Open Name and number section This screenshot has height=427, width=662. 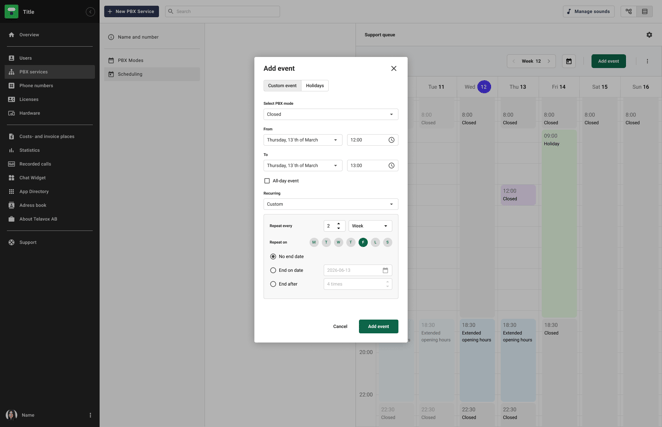click(x=152, y=37)
